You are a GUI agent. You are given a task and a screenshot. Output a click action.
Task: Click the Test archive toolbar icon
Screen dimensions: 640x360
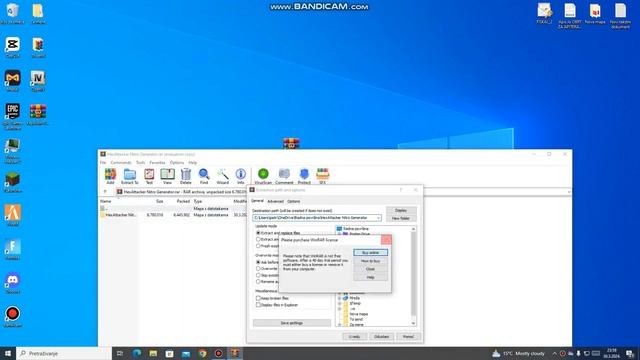coord(149,176)
